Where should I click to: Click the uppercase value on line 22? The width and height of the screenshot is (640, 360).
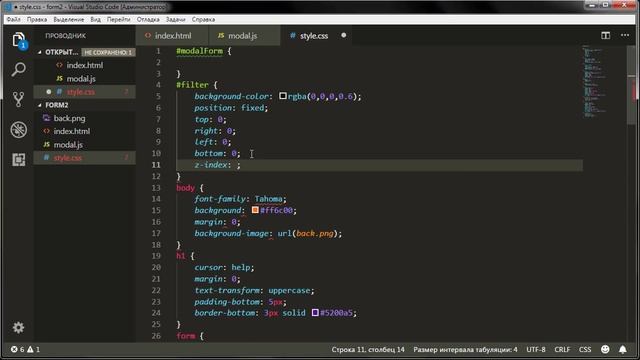(289, 290)
